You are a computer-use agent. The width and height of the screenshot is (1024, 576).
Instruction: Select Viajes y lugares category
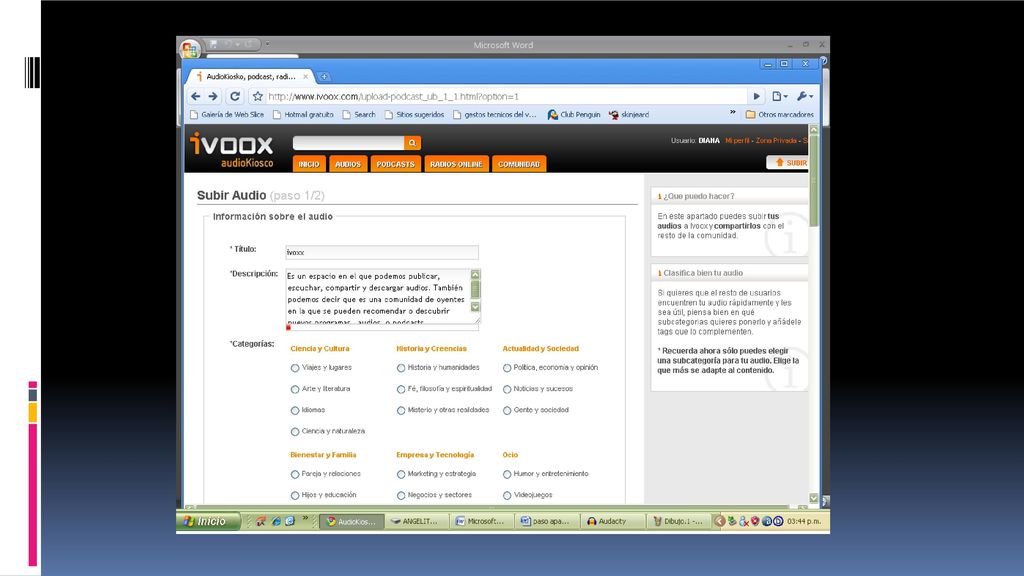[295, 368]
